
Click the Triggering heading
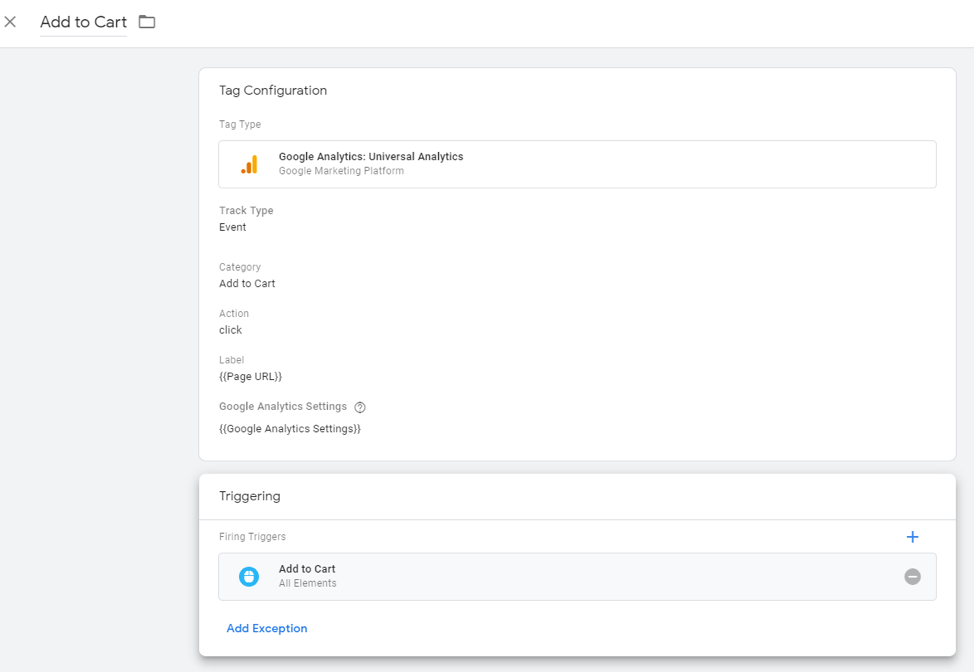(x=250, y=496)
